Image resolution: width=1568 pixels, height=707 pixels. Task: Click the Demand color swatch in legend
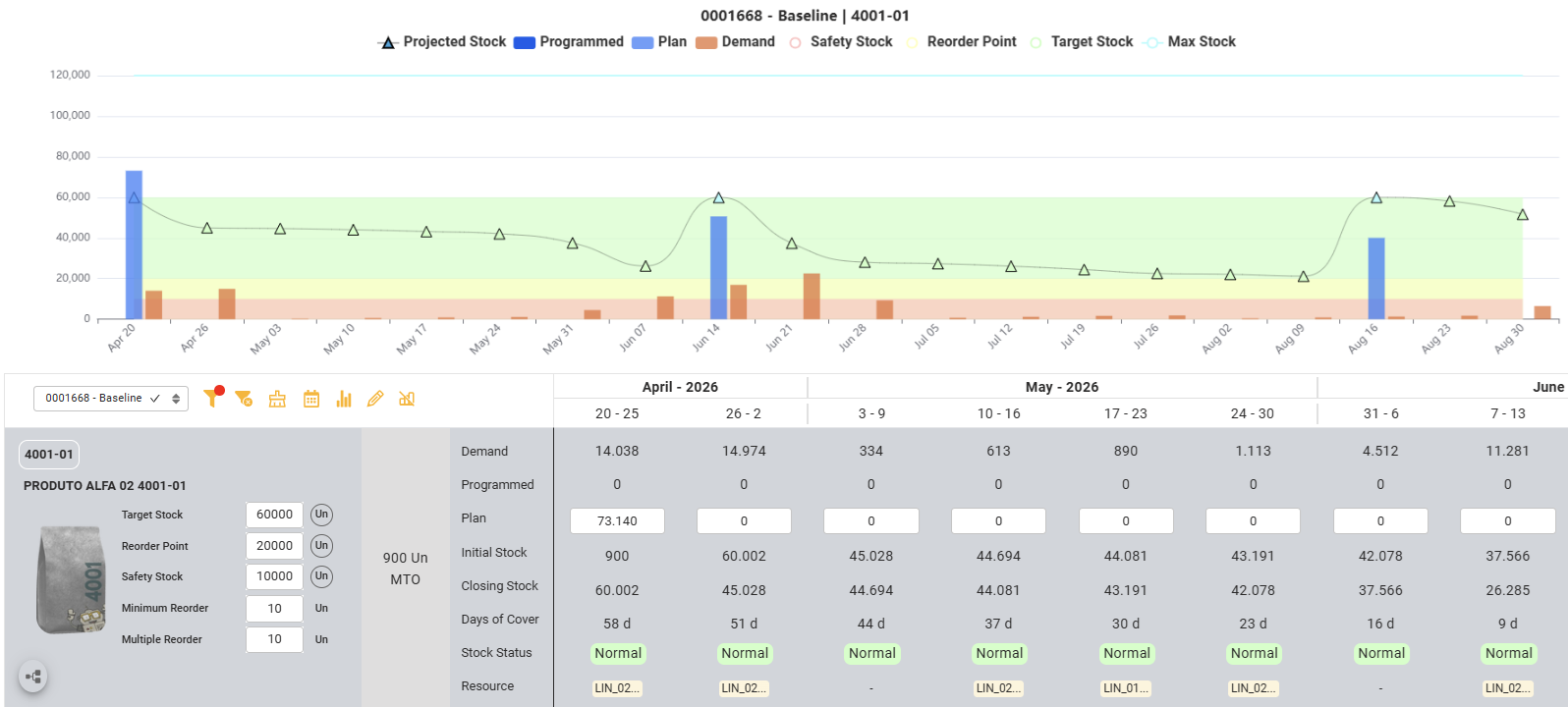[x=706, y=42]
